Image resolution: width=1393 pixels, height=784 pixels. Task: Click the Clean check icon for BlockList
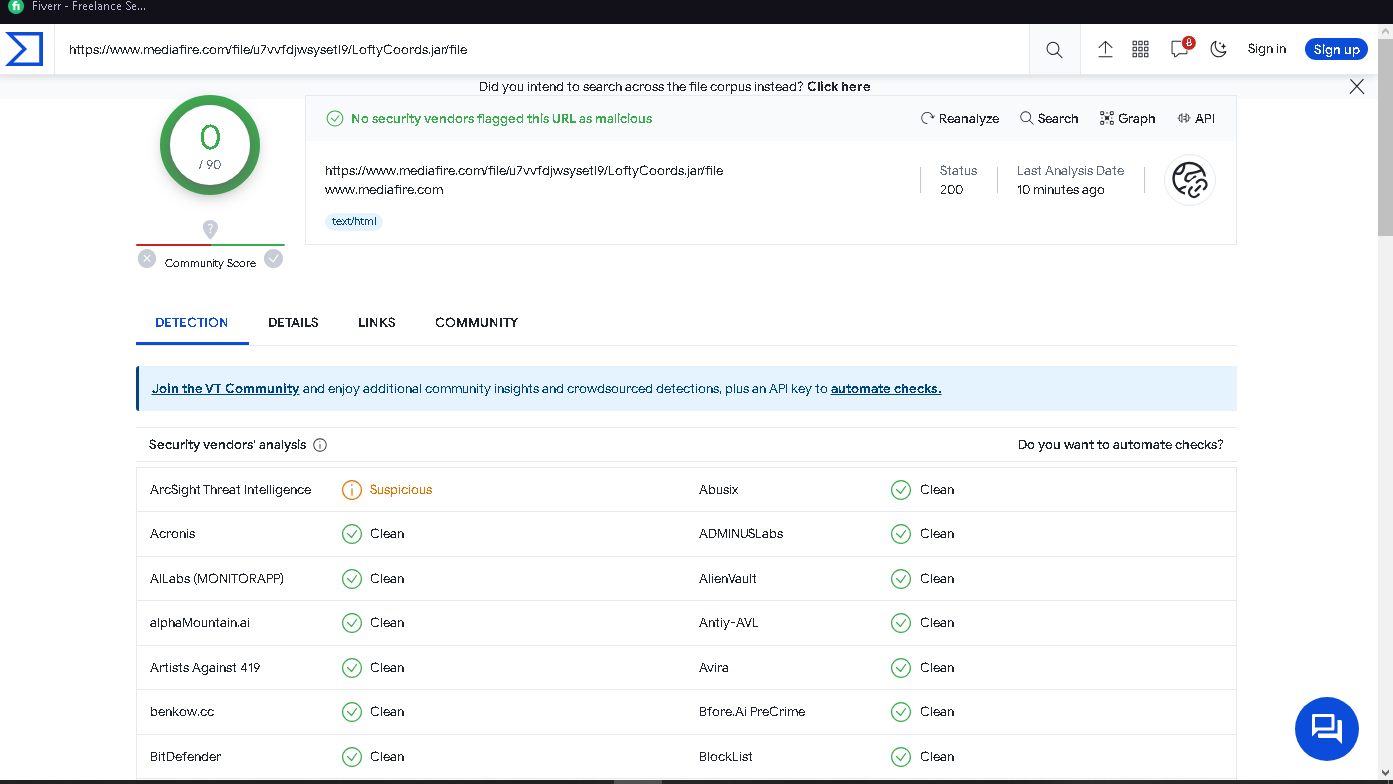pyautogui.click(x=901, y=757)
